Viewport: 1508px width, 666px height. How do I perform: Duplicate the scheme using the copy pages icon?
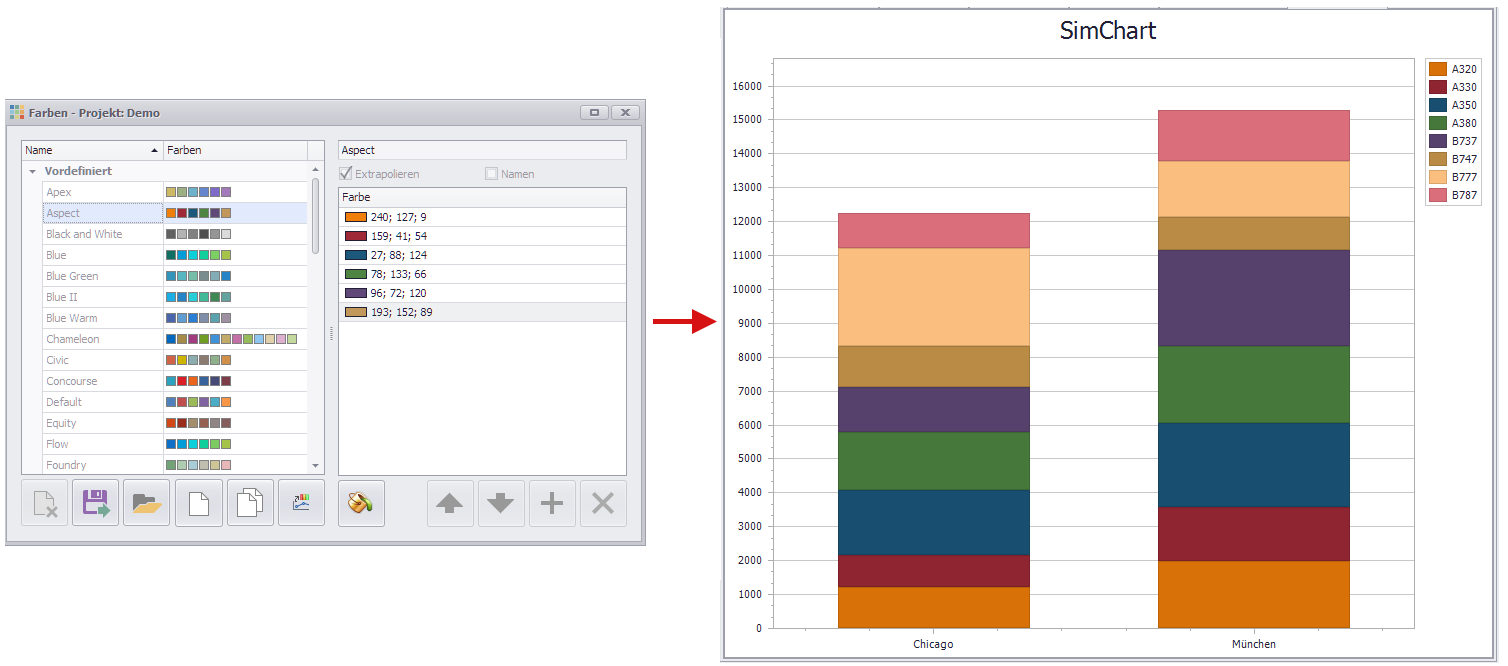pos(250,503)
